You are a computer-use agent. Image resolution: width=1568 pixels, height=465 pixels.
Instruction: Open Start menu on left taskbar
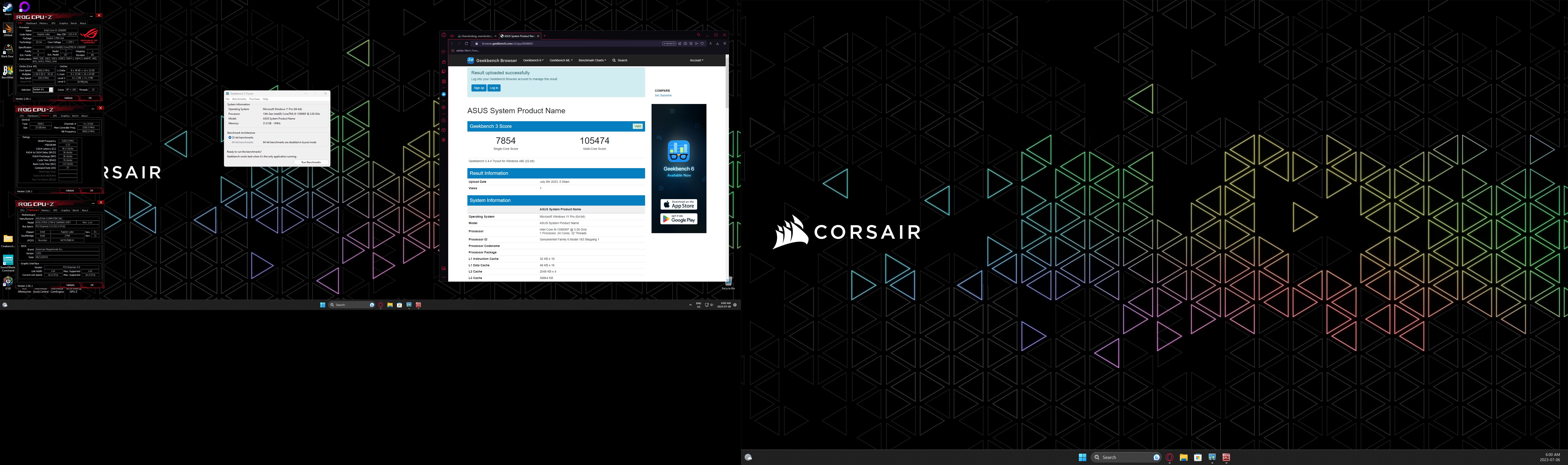[x=323, y=305]
